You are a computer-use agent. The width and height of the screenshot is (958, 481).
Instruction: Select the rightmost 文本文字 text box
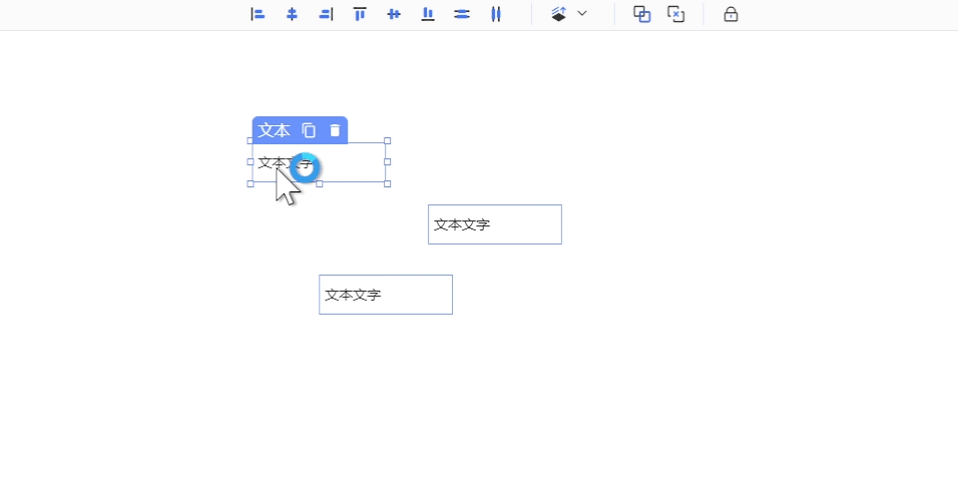[x=495, y=225]
